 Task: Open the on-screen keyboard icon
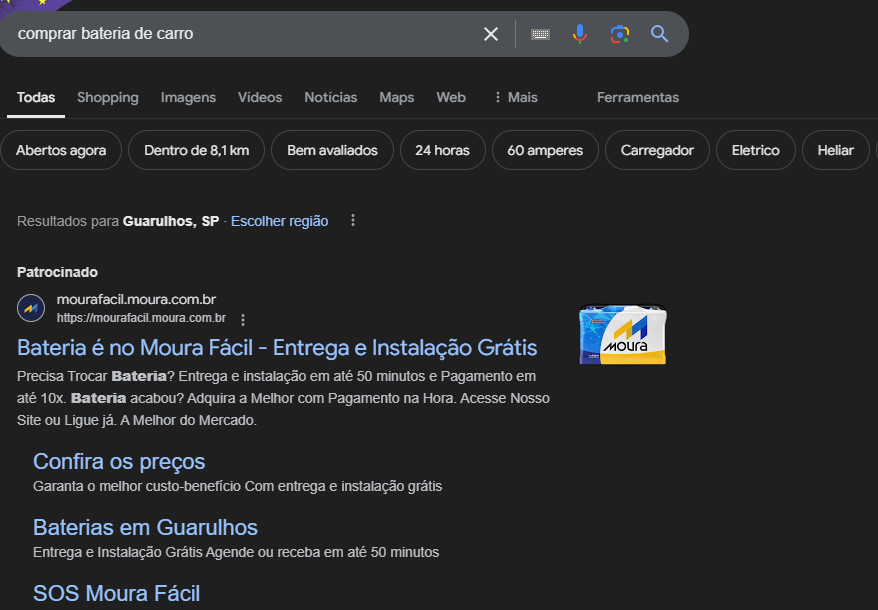pos(540,33)
